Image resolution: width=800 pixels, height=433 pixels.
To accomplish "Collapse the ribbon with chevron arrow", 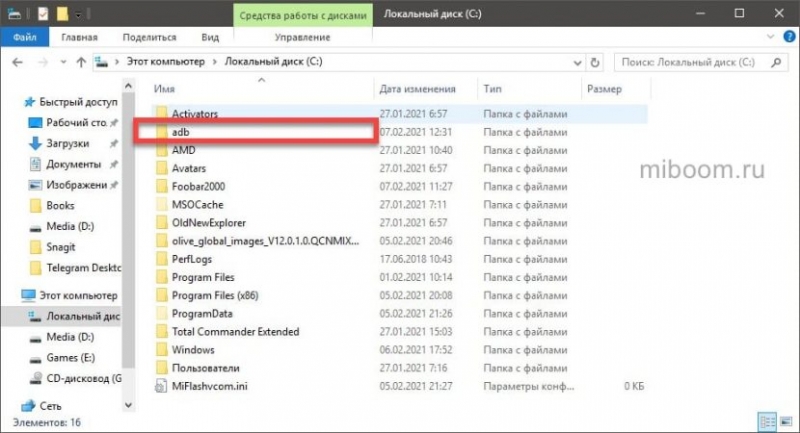I will tap(770, 37).
